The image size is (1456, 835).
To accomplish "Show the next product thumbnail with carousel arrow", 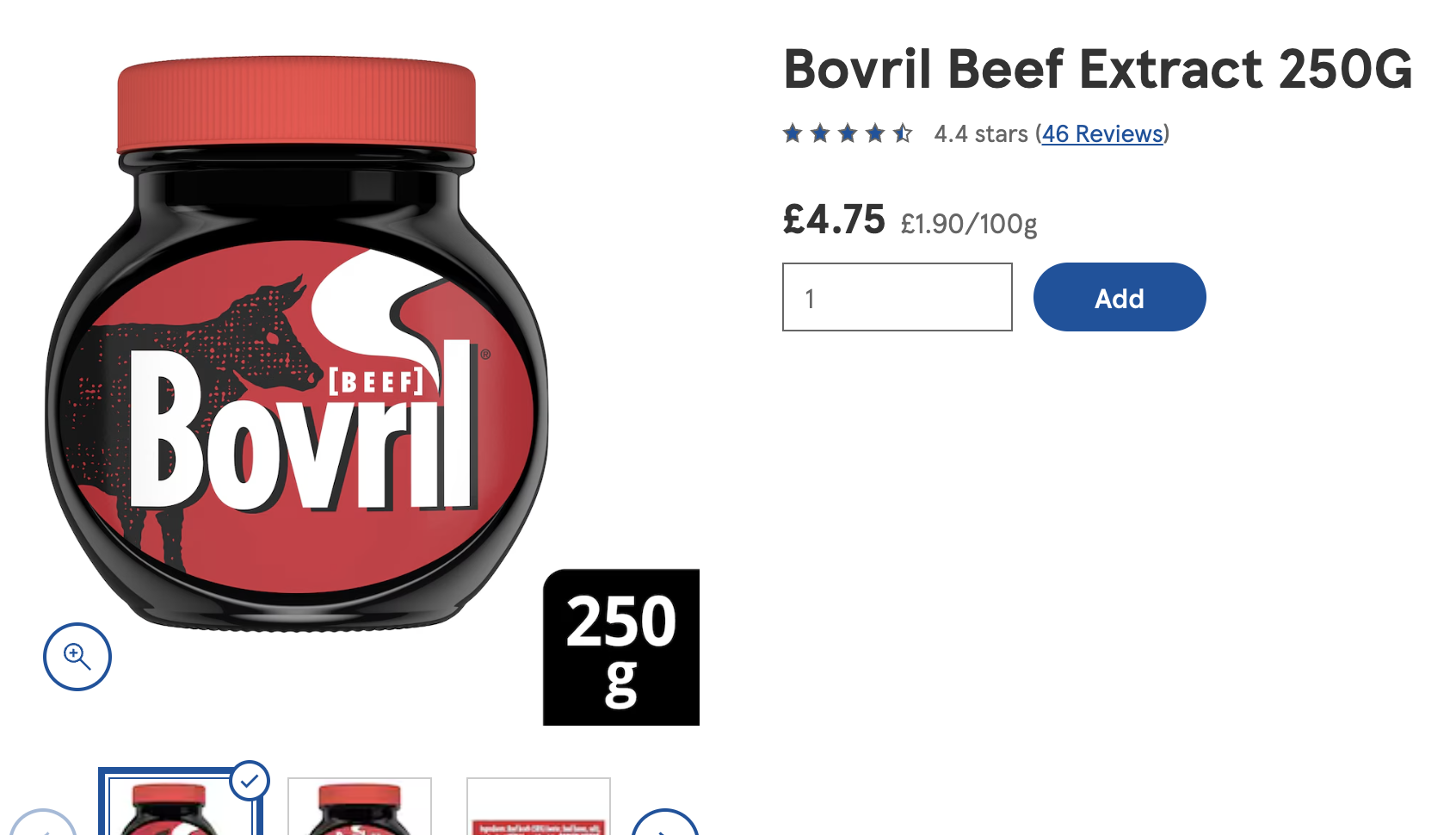I will coord(665,823).
